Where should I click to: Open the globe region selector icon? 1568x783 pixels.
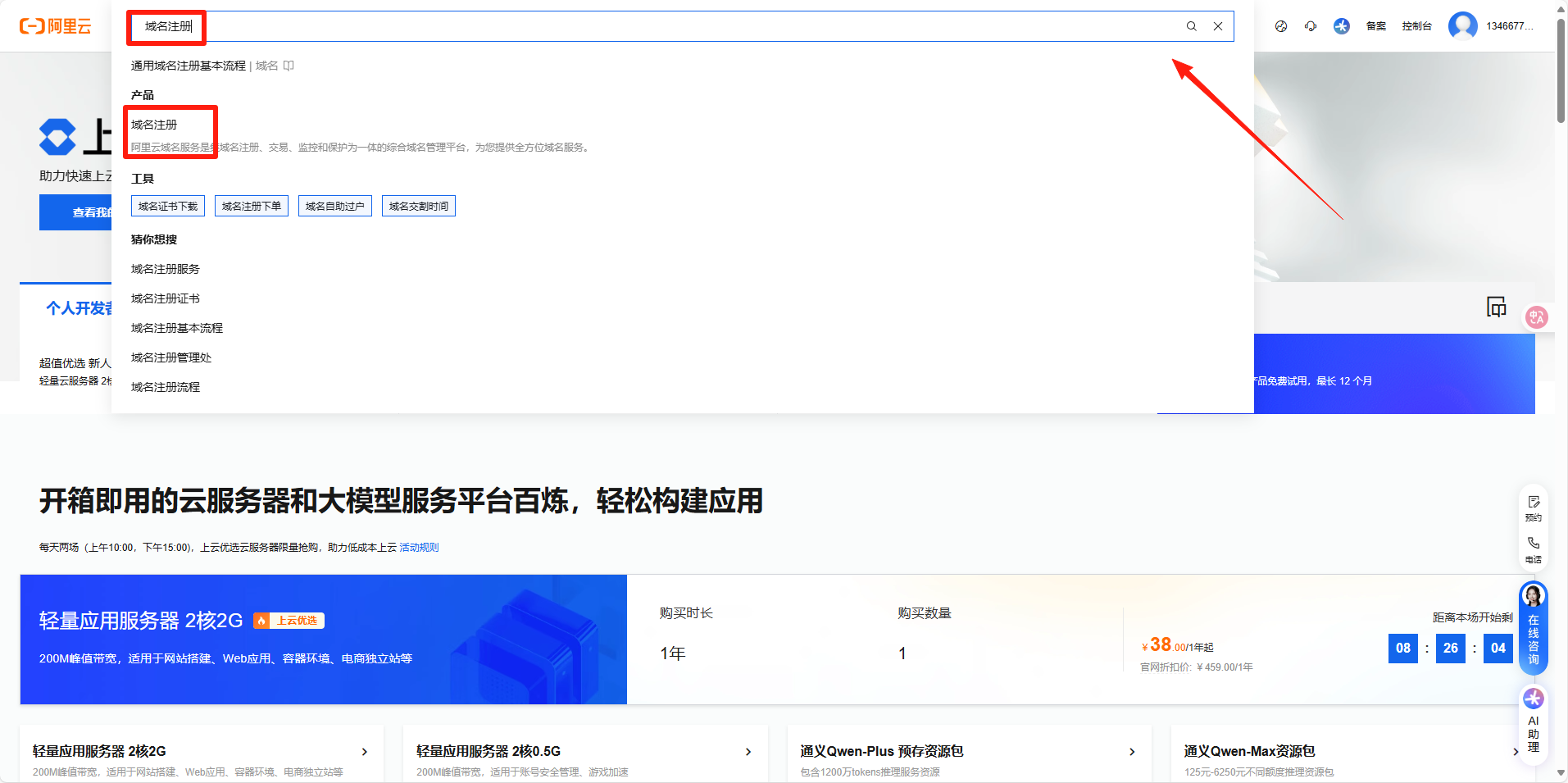tap(1281, 26)
